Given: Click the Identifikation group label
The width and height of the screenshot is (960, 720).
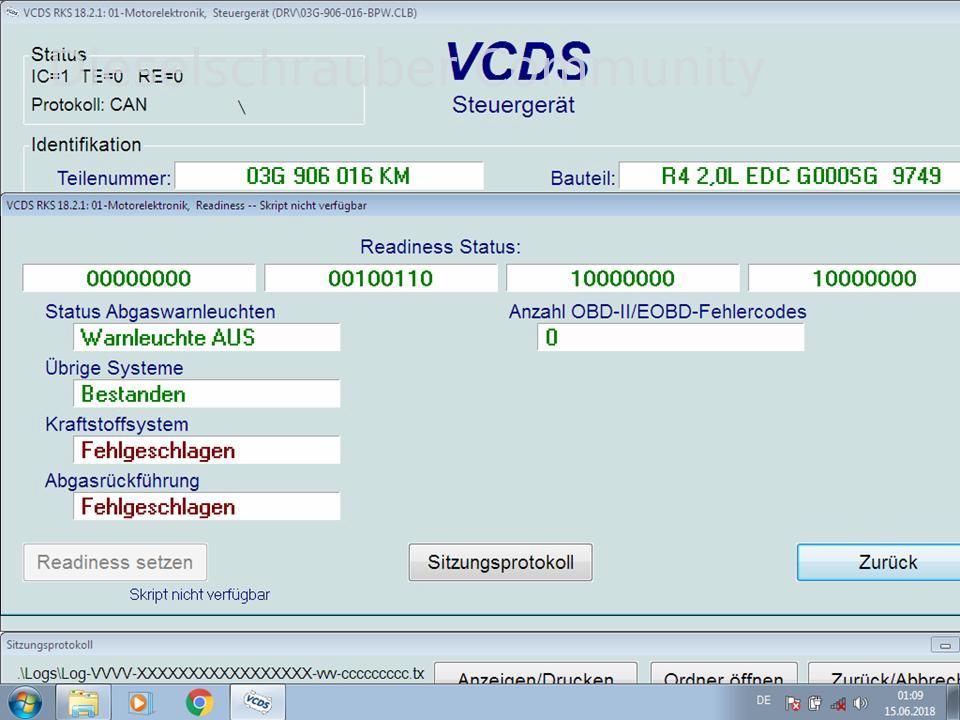Looking at the screenshot, I should point(86,144).
